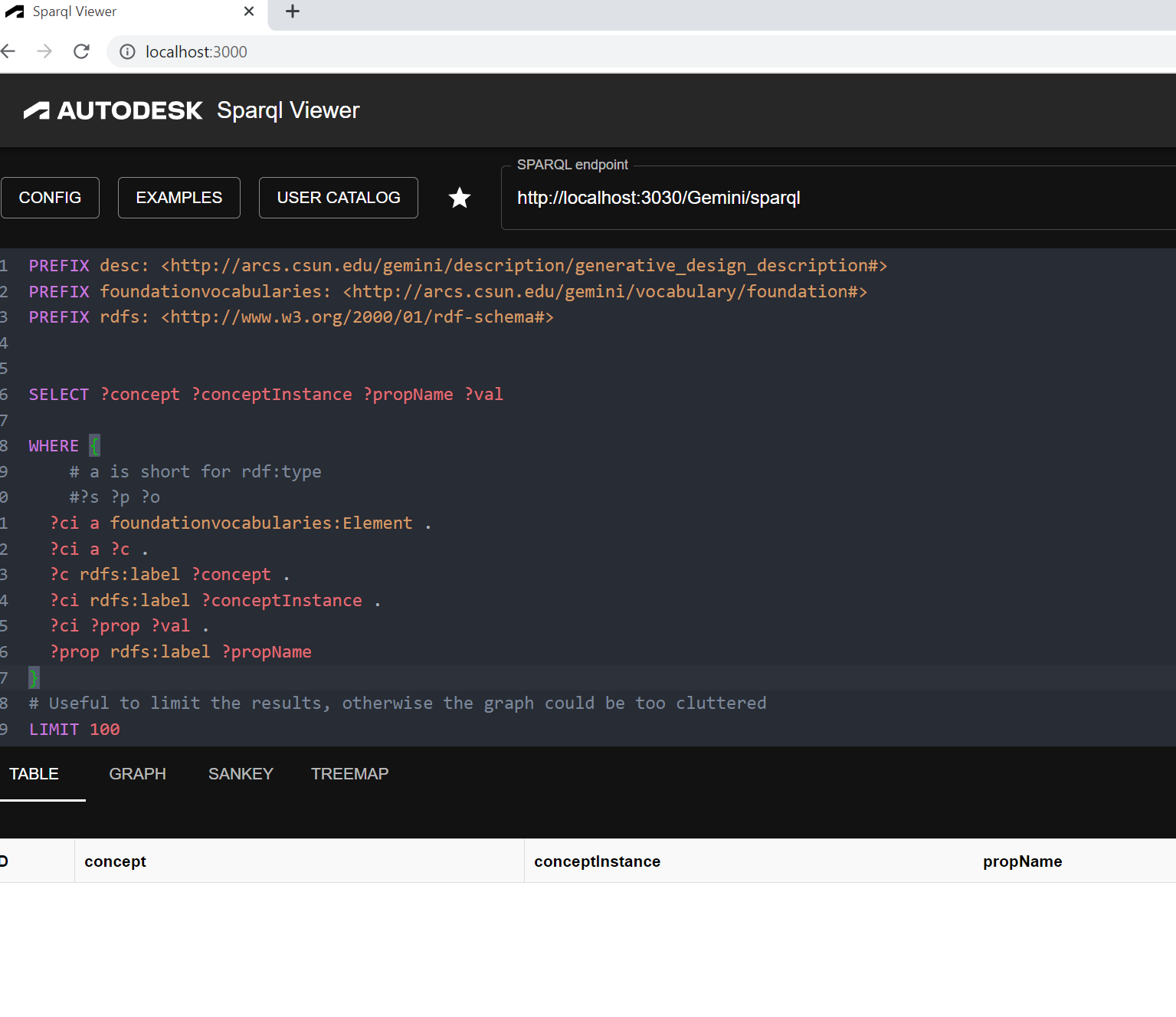Click the ?val variable in SELECT line
Viewport: 1176px width, 1017px height.
pyautogui.click(x=484, y=395)
